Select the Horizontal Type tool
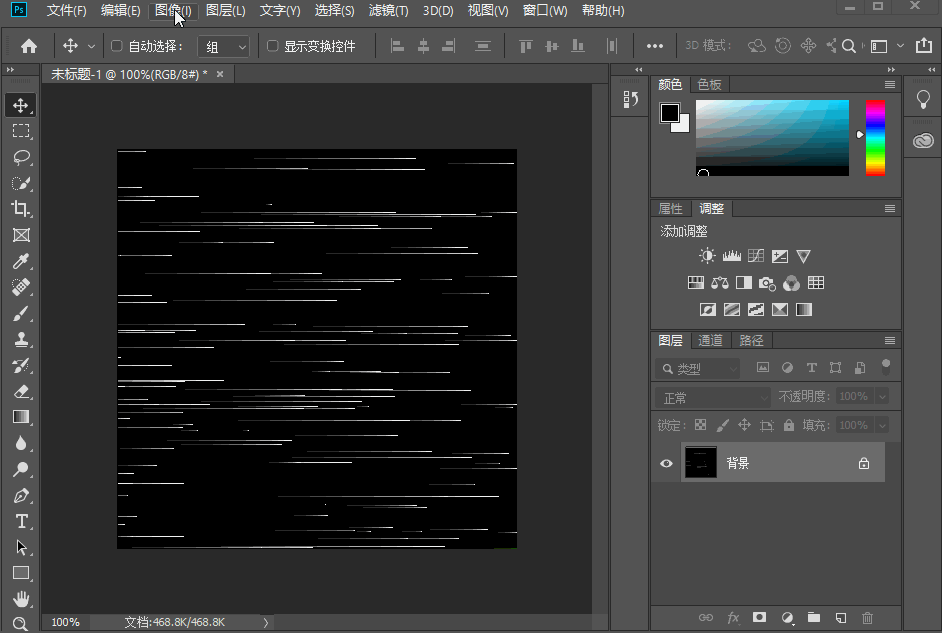 tap(21, 521)
